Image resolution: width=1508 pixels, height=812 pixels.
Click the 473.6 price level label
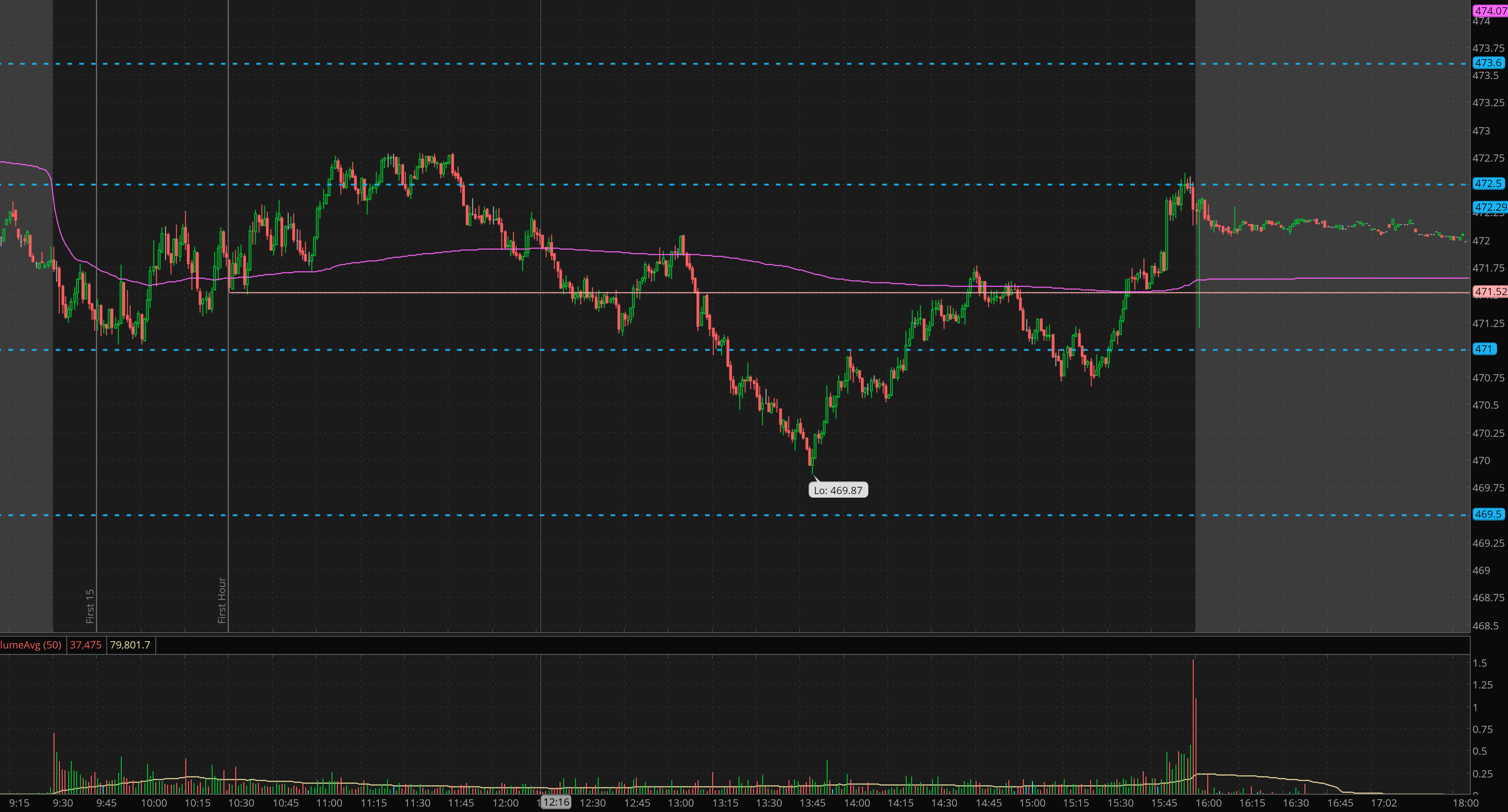(1488, 63)
